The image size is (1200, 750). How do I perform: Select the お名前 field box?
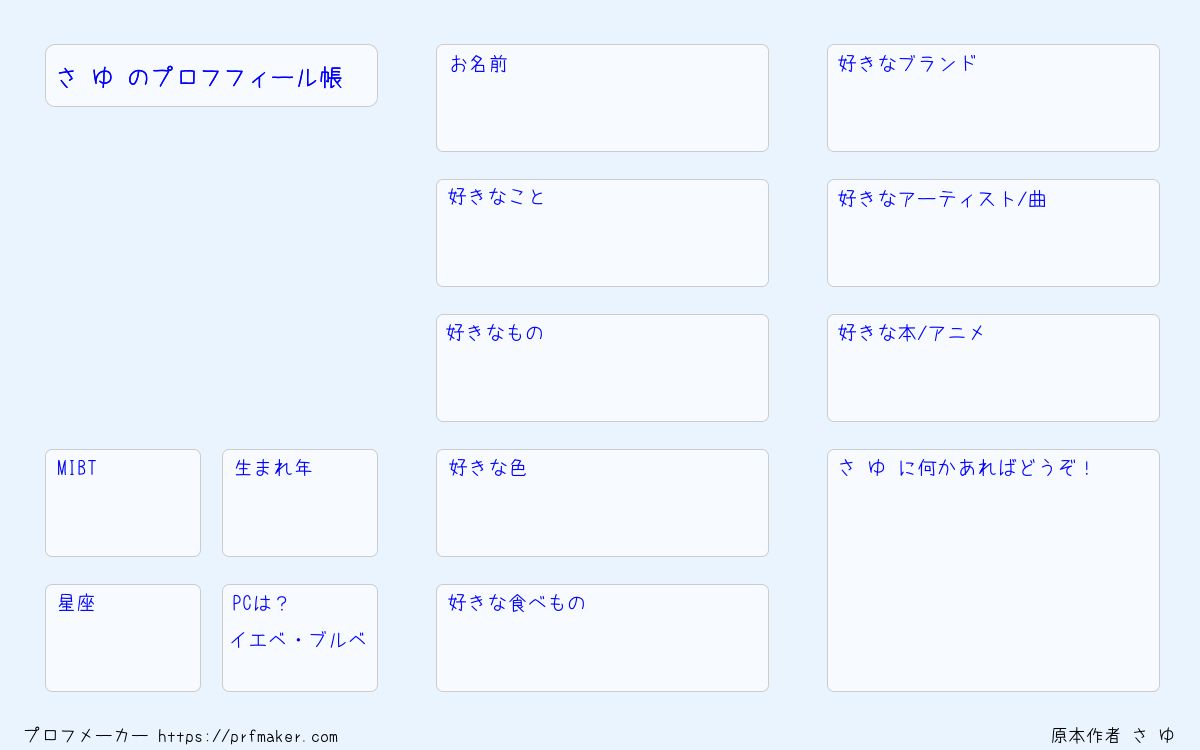(602, 98)
